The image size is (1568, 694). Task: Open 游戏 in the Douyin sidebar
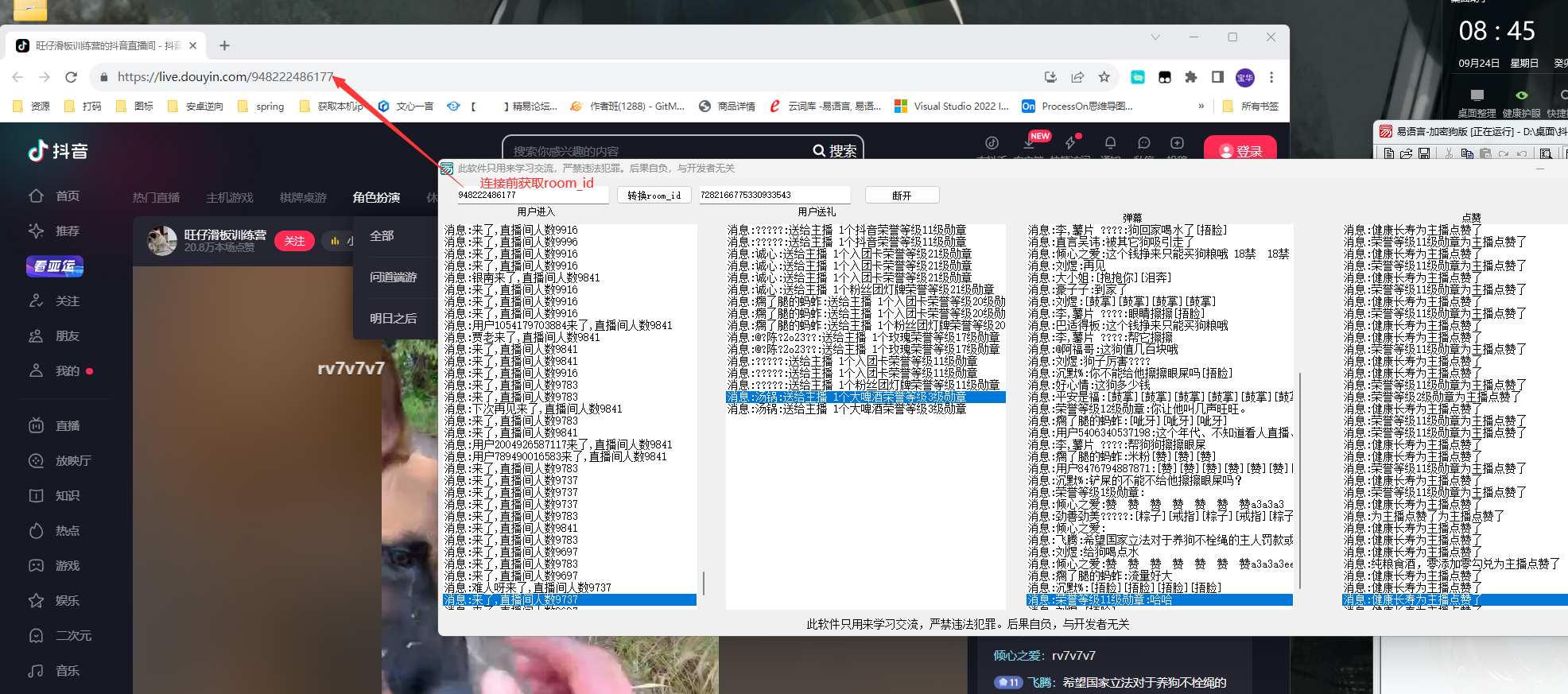pyautogui.click(x=54, y=565)
